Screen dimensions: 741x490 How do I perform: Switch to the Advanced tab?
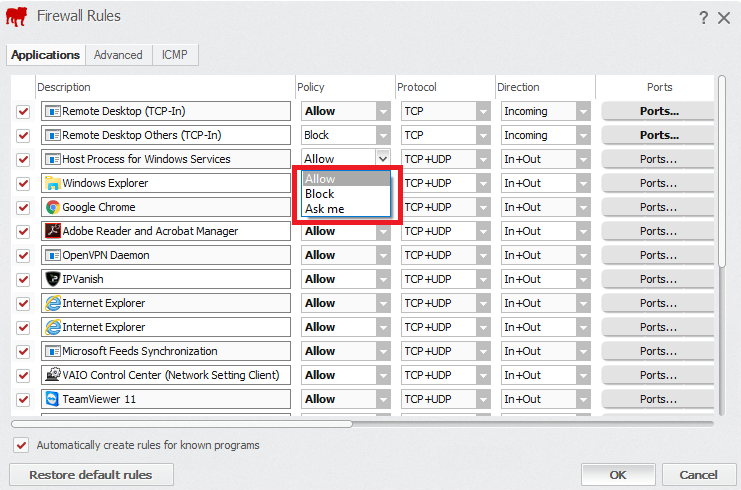point(118,55)
